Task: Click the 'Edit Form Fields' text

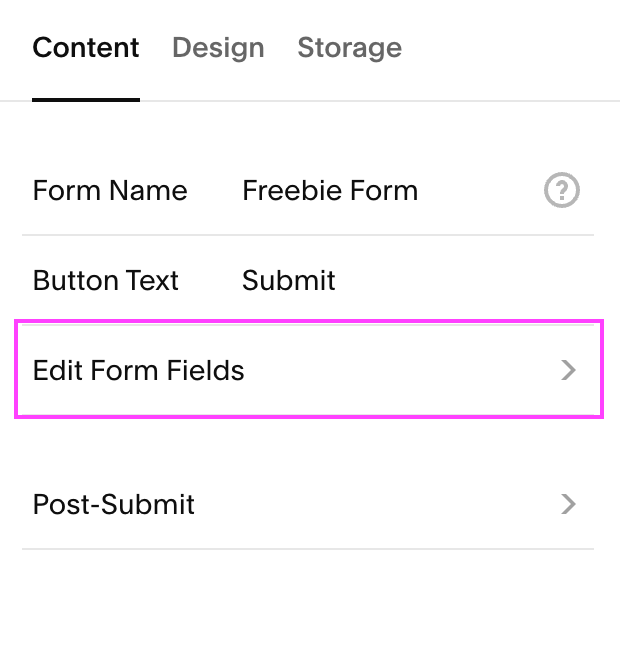Action: point(139,371)
